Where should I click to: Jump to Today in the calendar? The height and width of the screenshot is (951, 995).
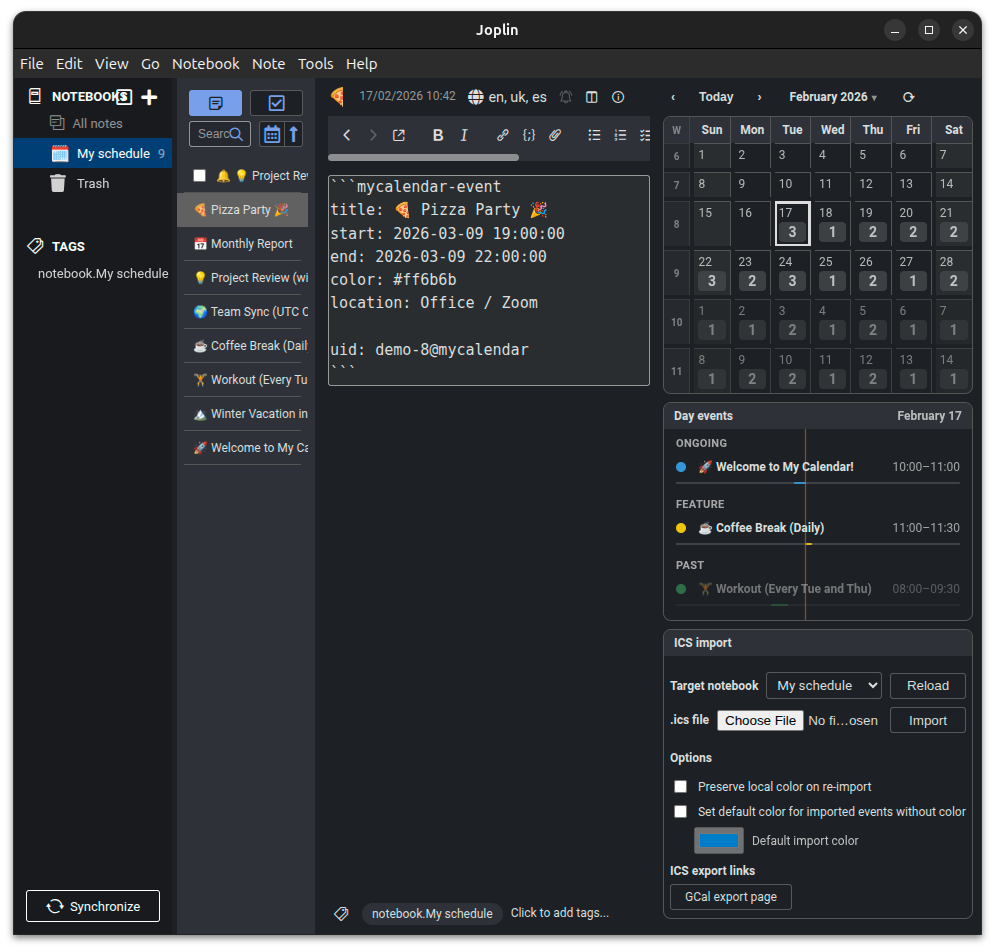tap(716, 97)
